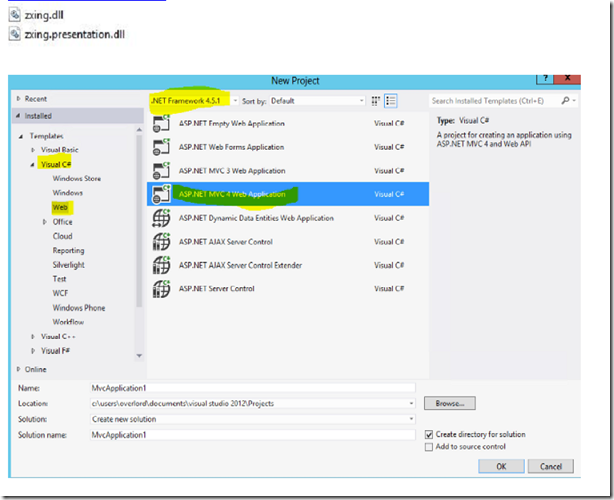Click the search magnifier icon
Screen dimensions: 614x500
click(565, 101)
